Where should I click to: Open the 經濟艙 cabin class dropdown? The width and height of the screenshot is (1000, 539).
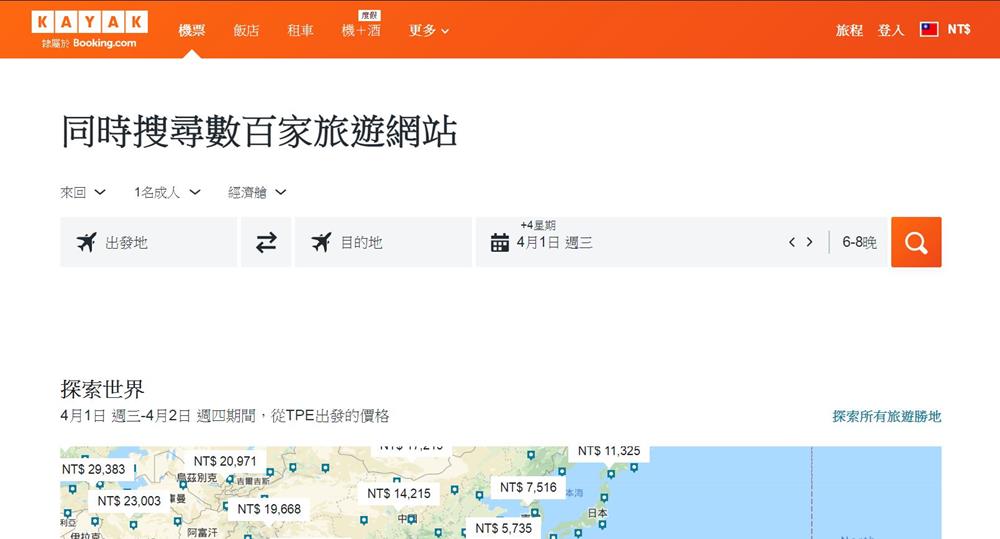(257, 192)
